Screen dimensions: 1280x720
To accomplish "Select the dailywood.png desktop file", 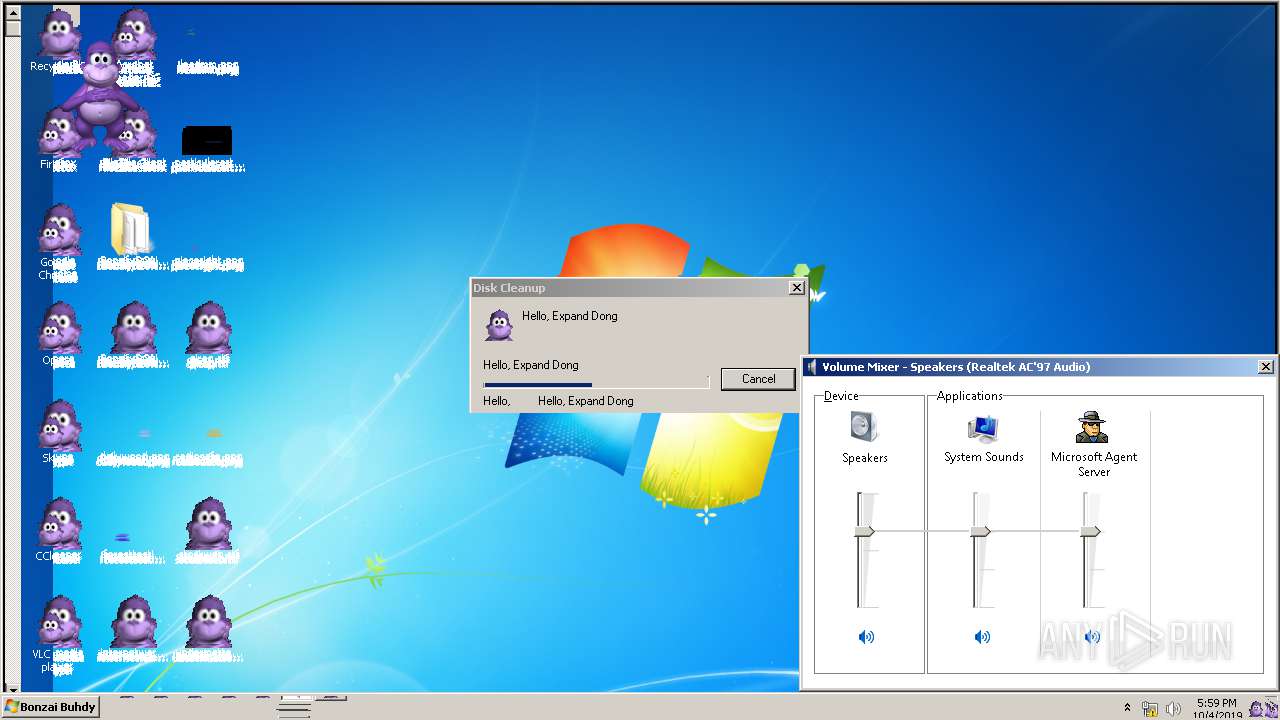I will (x=133, y=447).
